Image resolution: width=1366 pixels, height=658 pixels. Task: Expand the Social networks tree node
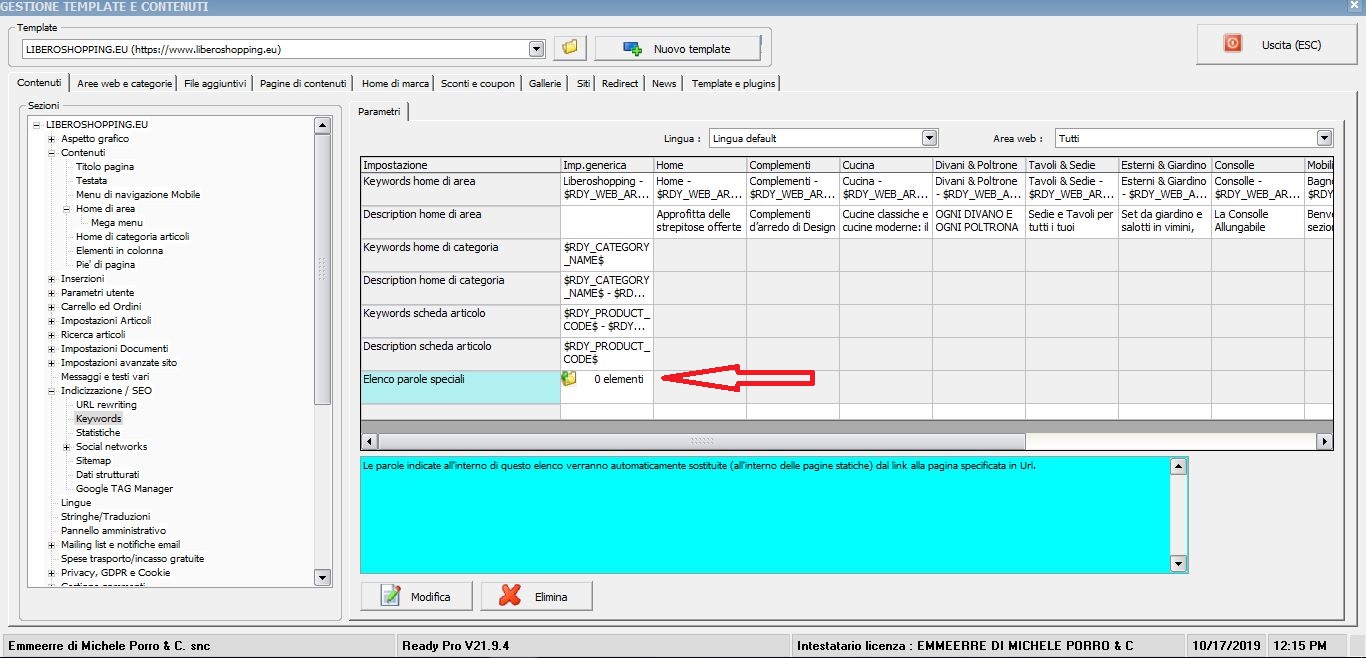(66, 447)
